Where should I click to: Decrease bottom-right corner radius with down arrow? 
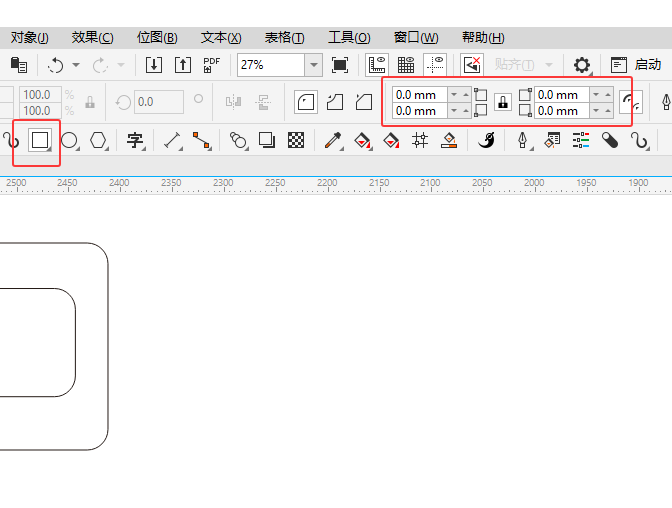pos(596,111)
